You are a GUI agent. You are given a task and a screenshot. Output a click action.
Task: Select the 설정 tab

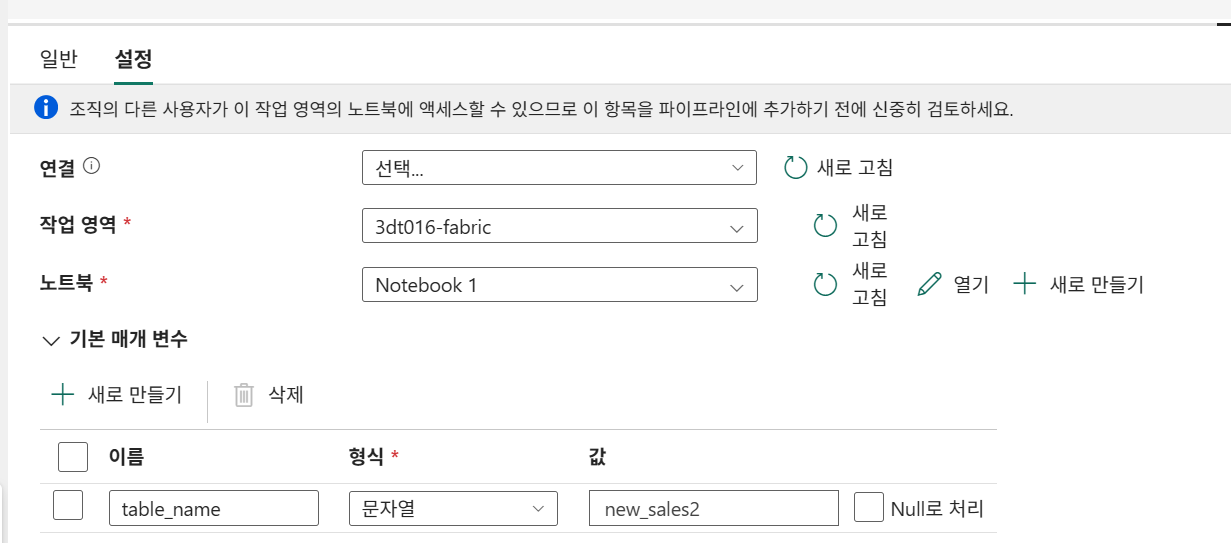(133, 59)
